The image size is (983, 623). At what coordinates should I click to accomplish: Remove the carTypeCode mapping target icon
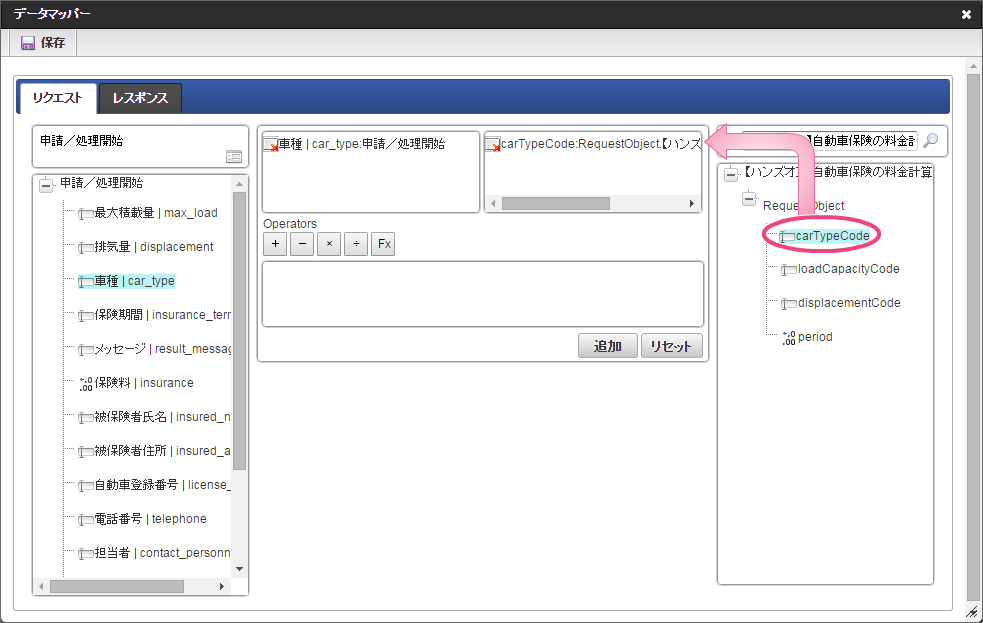tap(493, 145)
